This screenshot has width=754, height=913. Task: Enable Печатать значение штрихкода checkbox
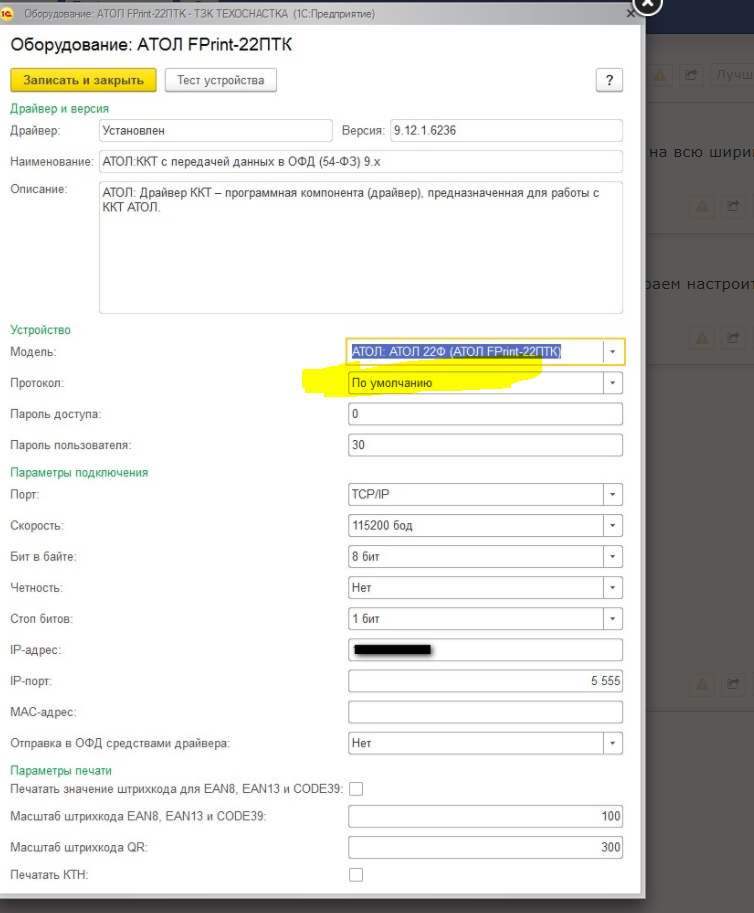356,789
